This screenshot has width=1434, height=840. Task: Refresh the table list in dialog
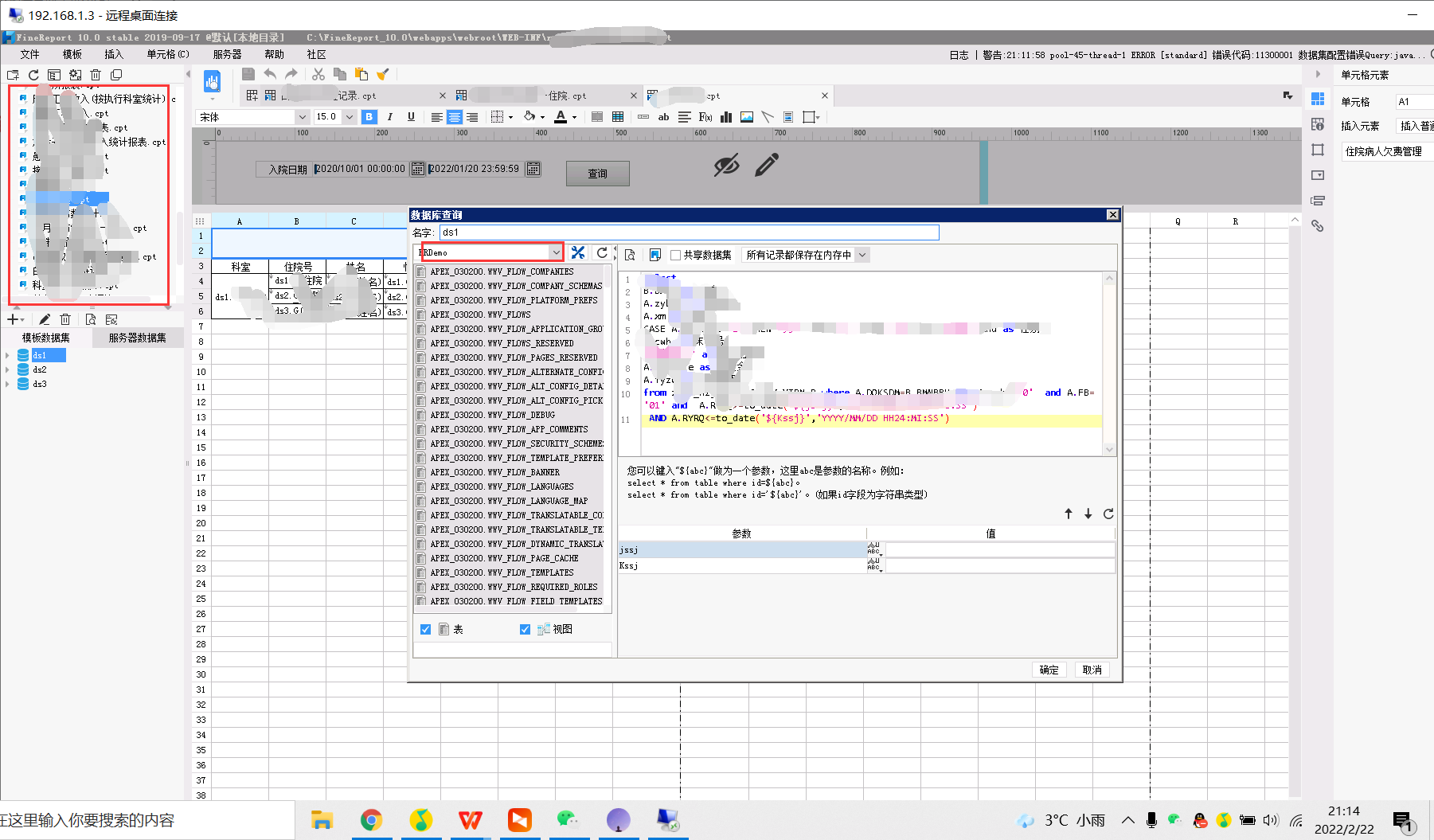pyautogui.click(x=602, y=252)
